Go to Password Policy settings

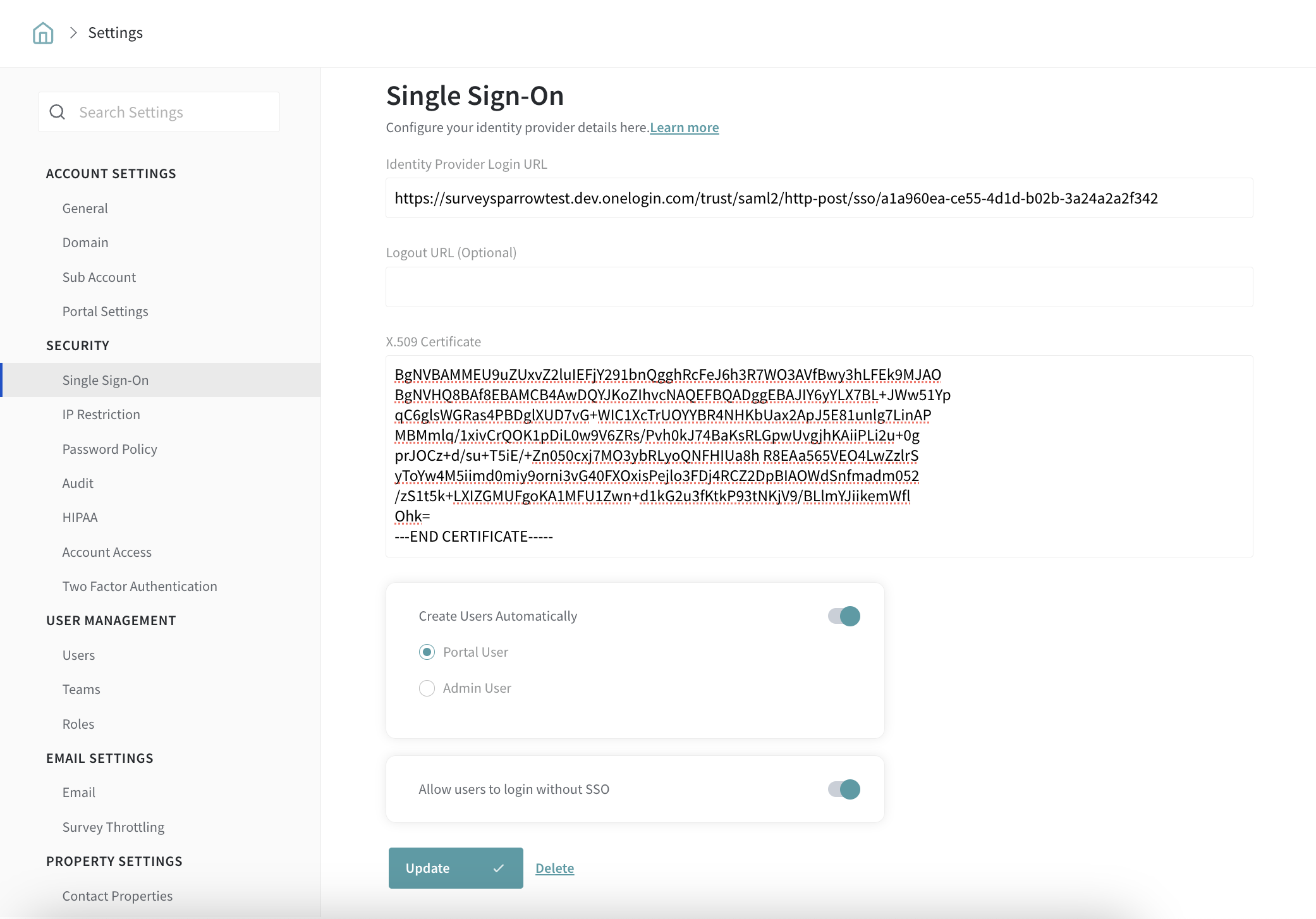click(x=109, y=449)
